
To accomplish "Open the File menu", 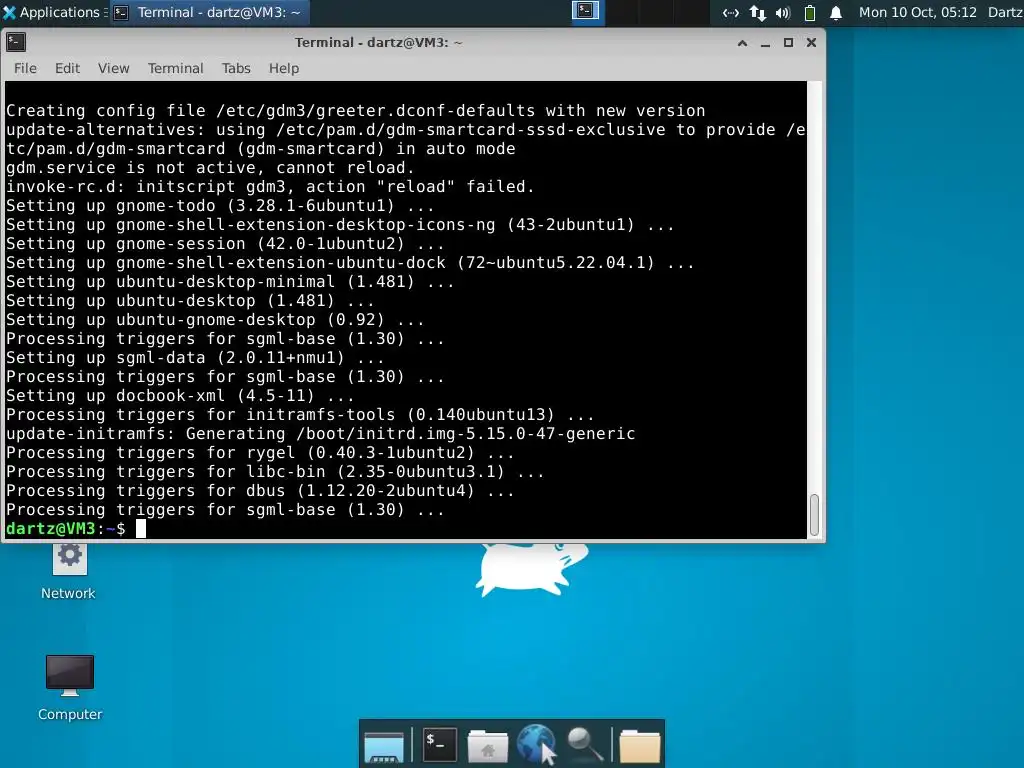I will 25,68.
